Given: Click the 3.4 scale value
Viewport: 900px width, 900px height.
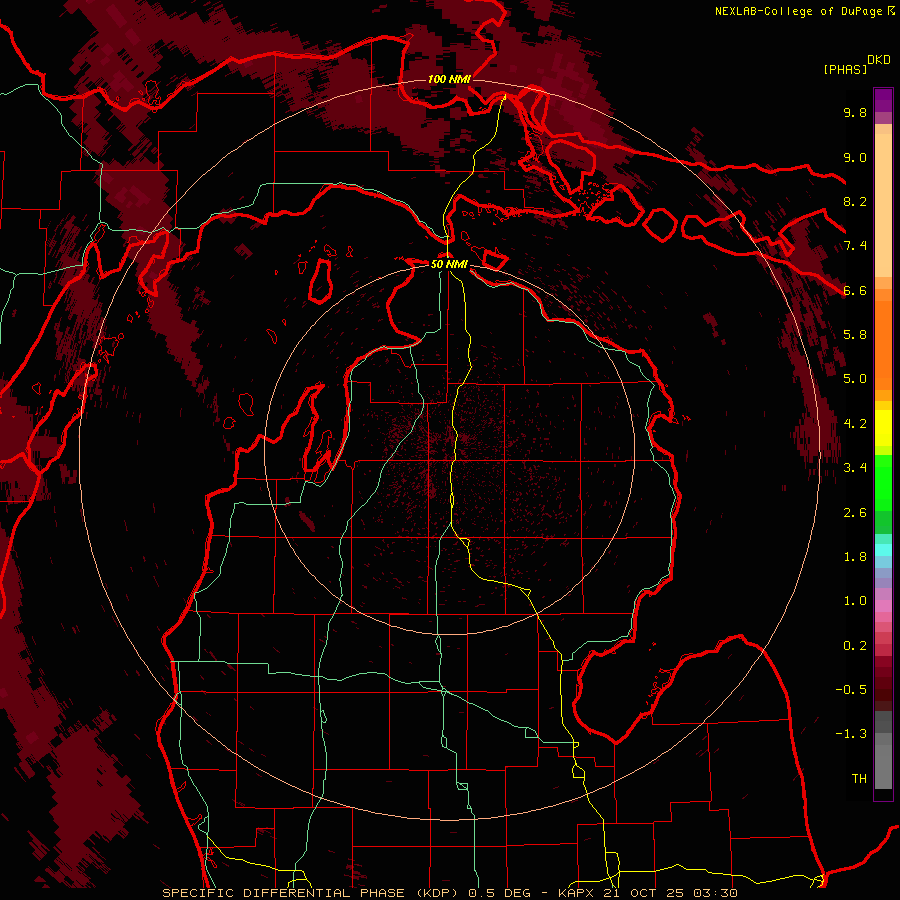Looking at the screenshot, I should (855, 468).
